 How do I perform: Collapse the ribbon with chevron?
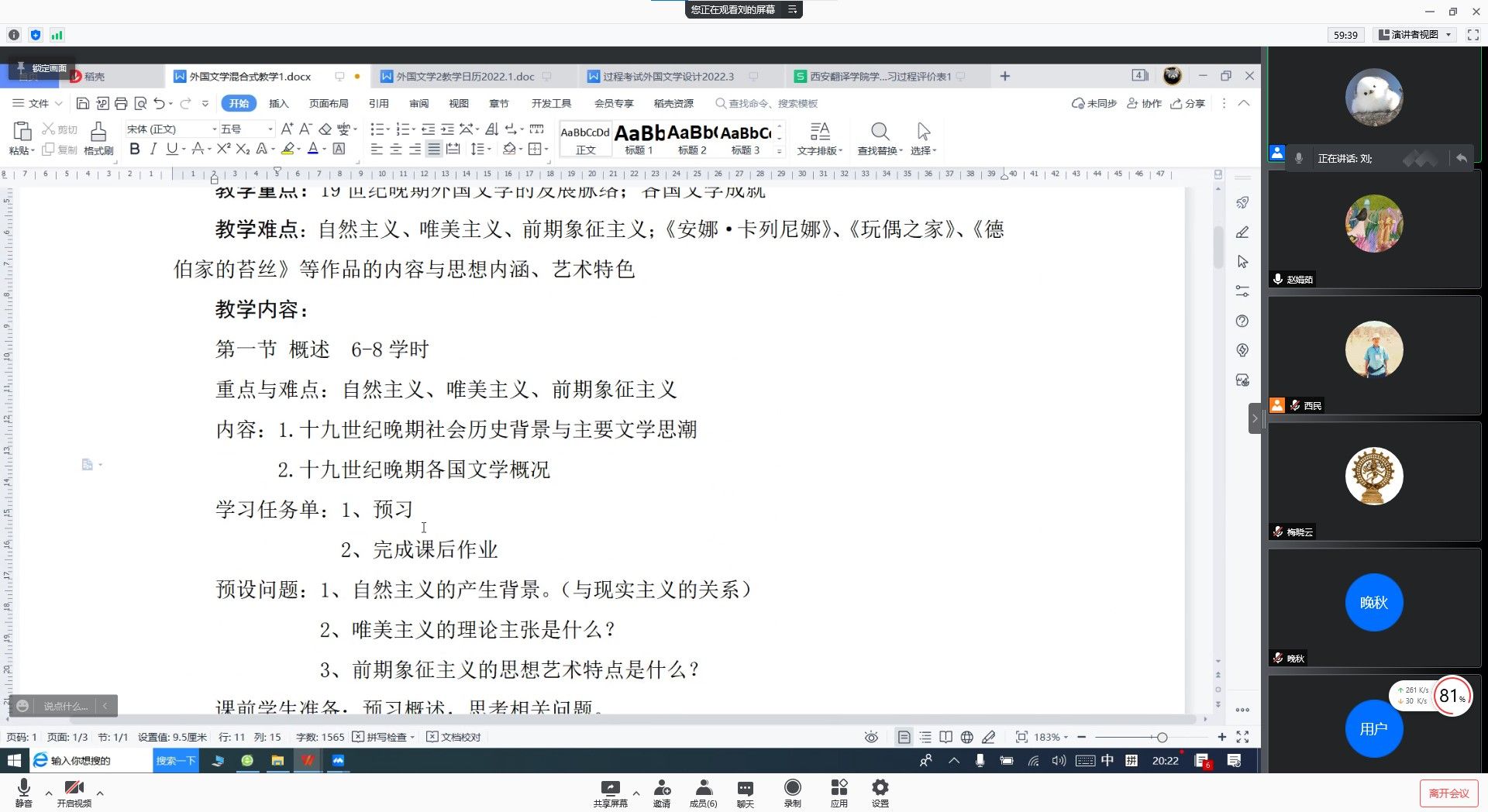coord(1244,103)
